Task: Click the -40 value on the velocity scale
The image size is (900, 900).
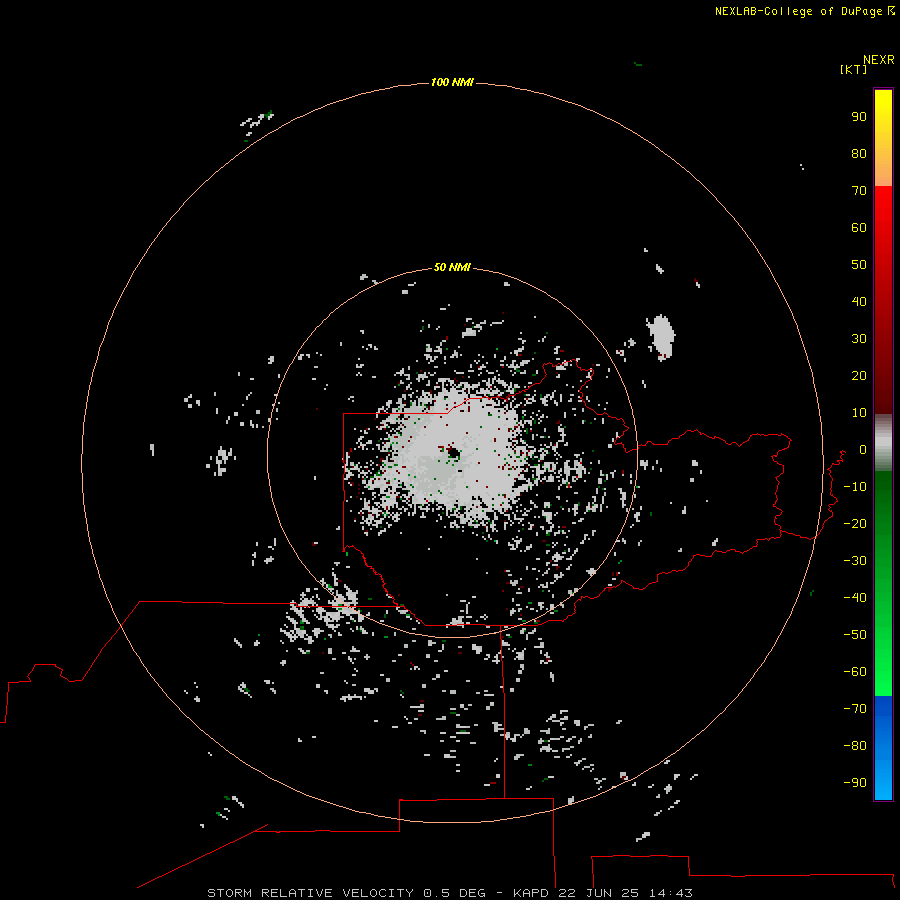Action: coord(855,598)
